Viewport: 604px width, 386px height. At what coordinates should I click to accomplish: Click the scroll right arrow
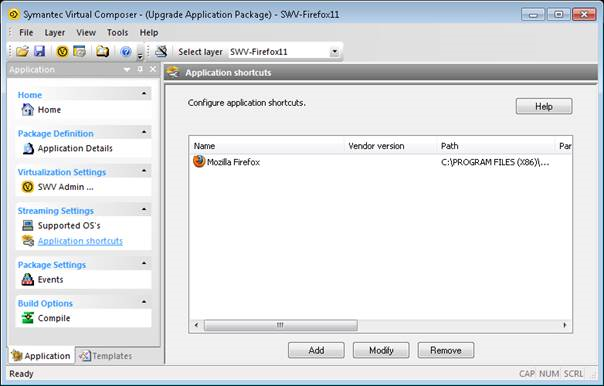tap(565, 325)
